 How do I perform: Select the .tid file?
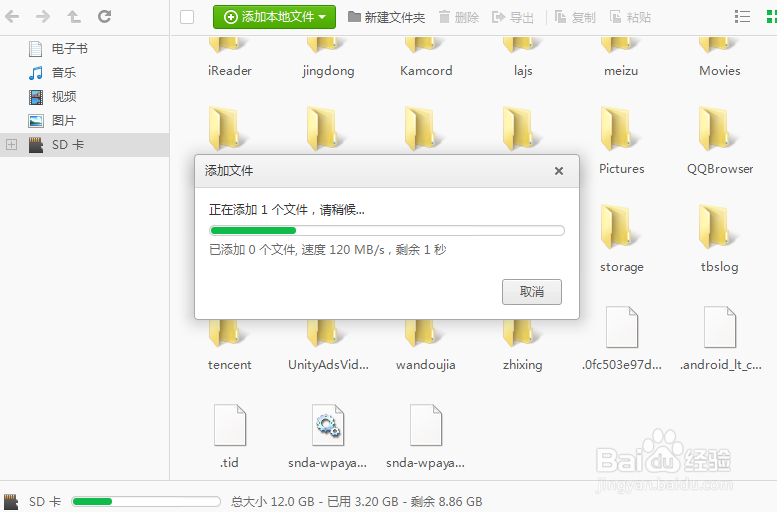pos(229,435)
